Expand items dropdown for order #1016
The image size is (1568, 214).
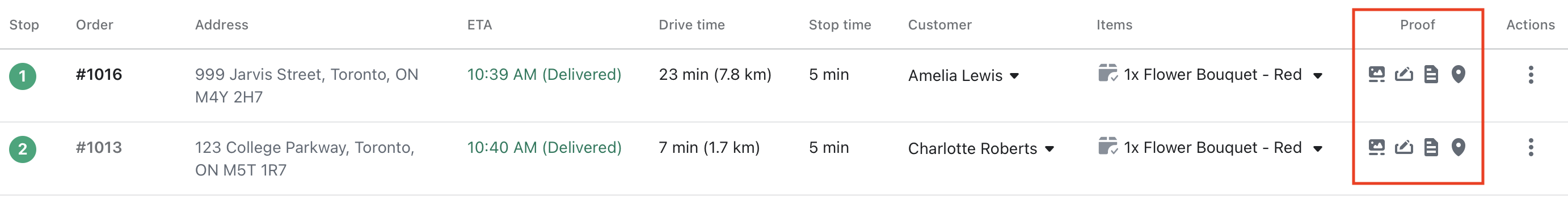click(x=1318, y=76)
